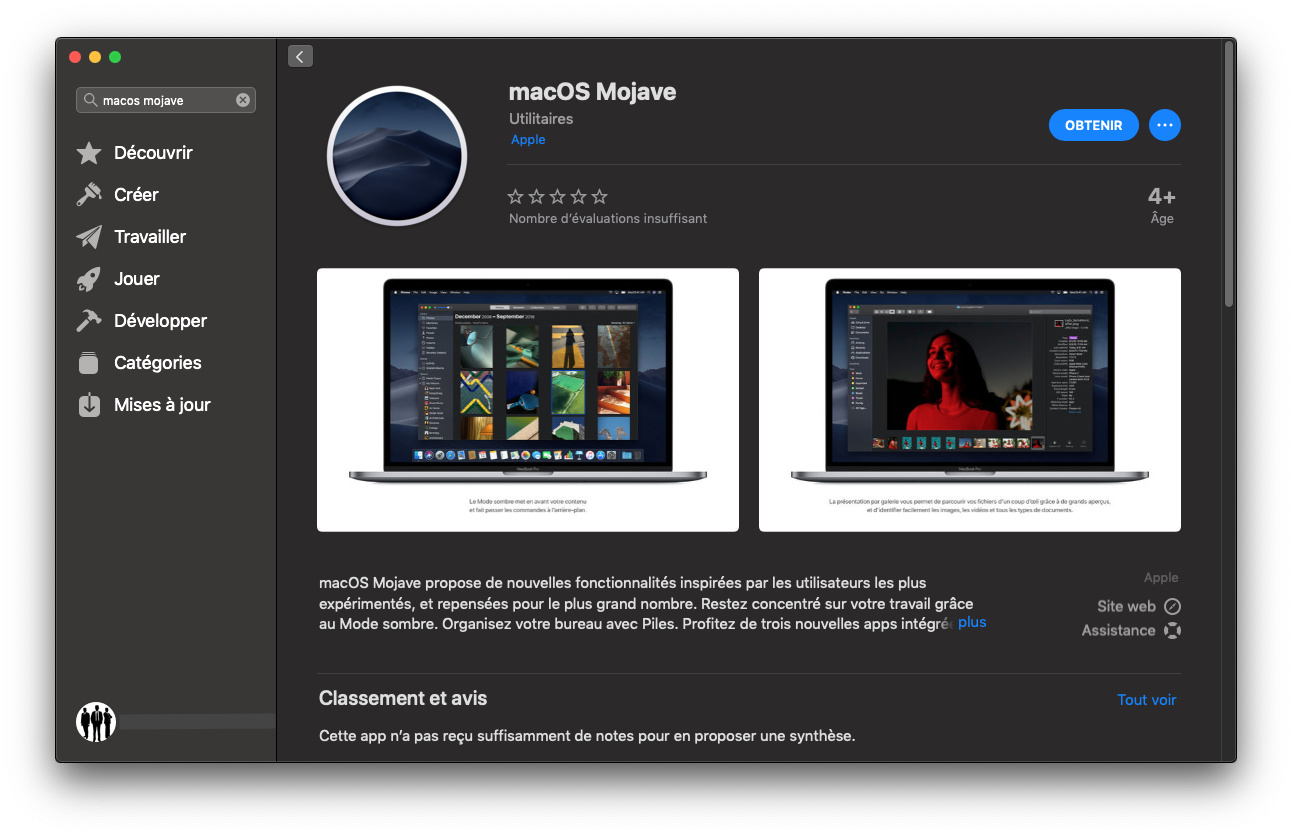Rate the app with the first star
Image resolution: width=1292 pixels, height=836 pixels.
[515, 196]
